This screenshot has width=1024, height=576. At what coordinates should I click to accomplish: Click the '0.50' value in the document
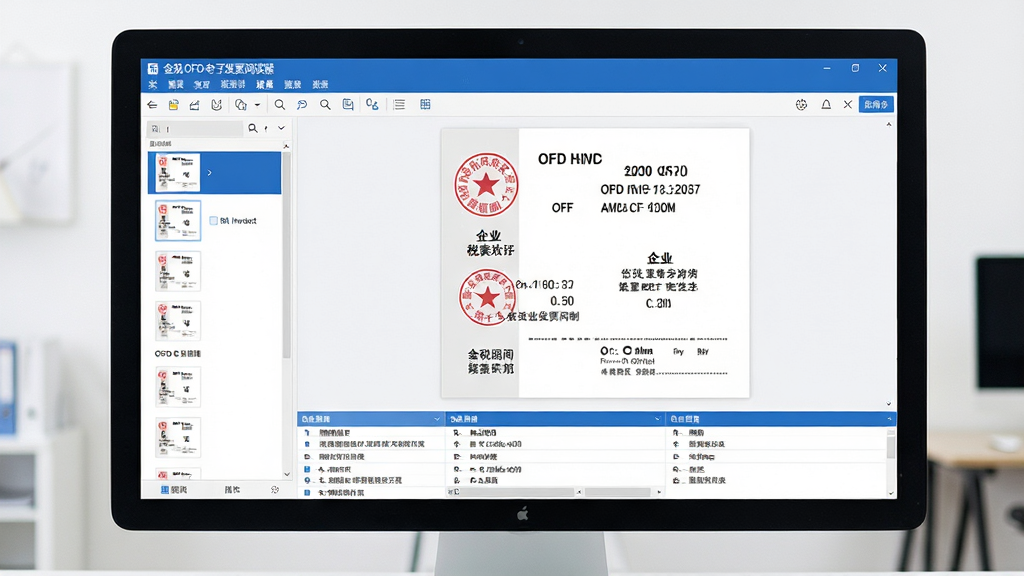point(562,301)
